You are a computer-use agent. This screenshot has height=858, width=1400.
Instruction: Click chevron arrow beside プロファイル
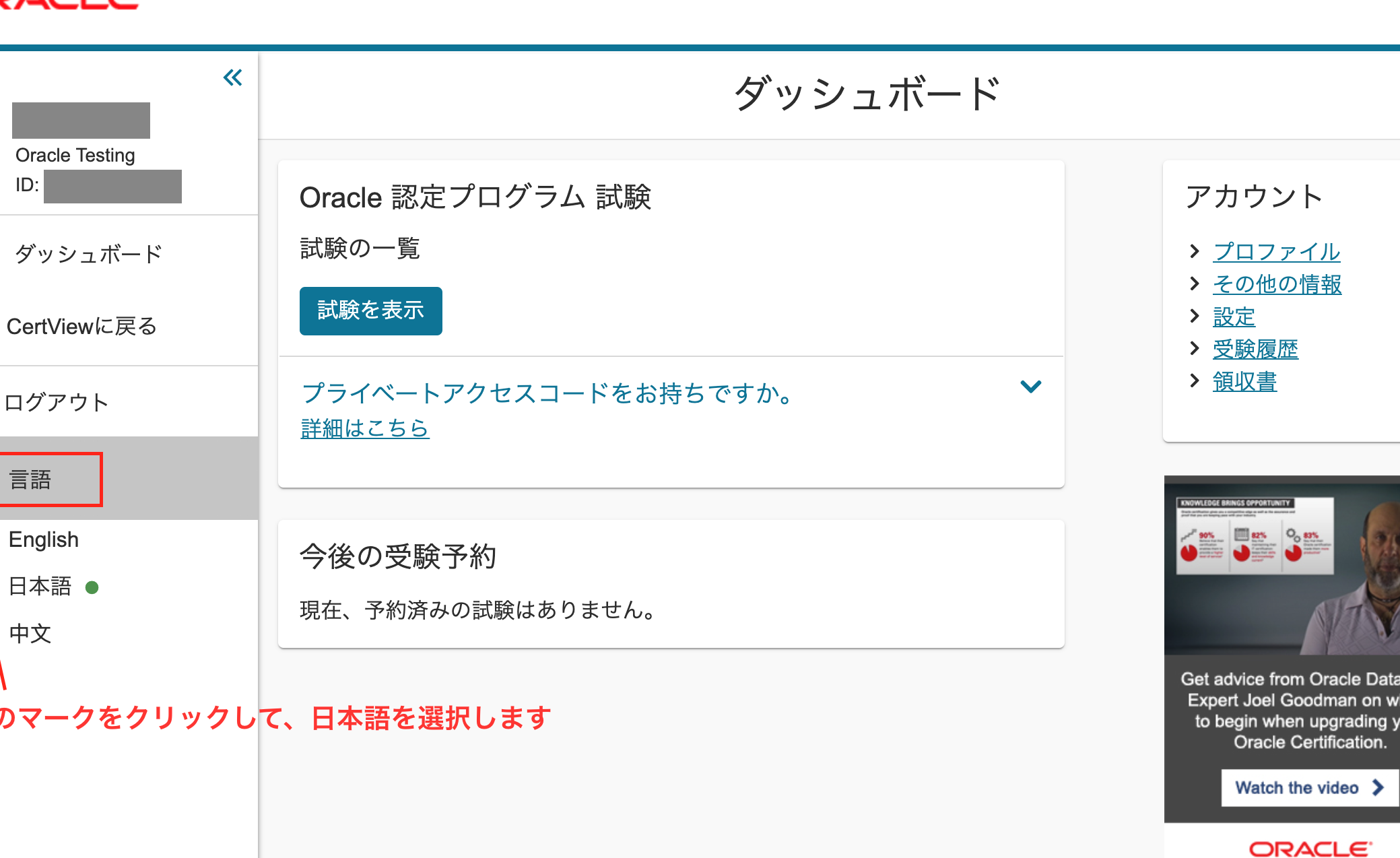[1195, 251]
